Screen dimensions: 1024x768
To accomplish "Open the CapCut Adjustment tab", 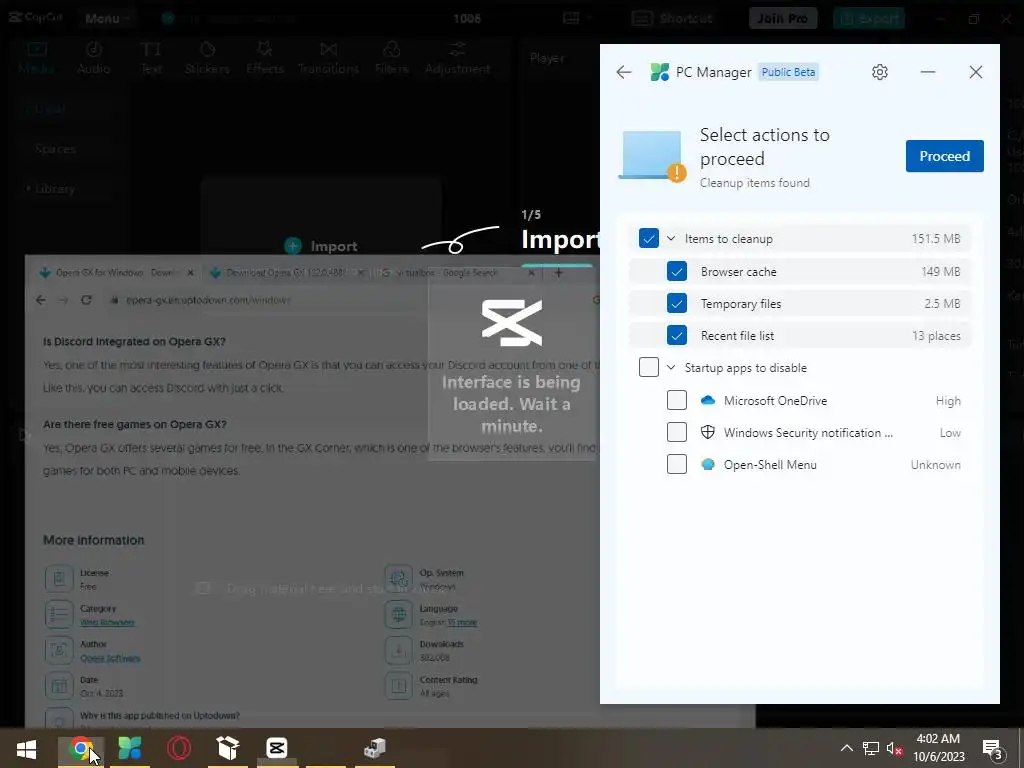I will 457,57.
